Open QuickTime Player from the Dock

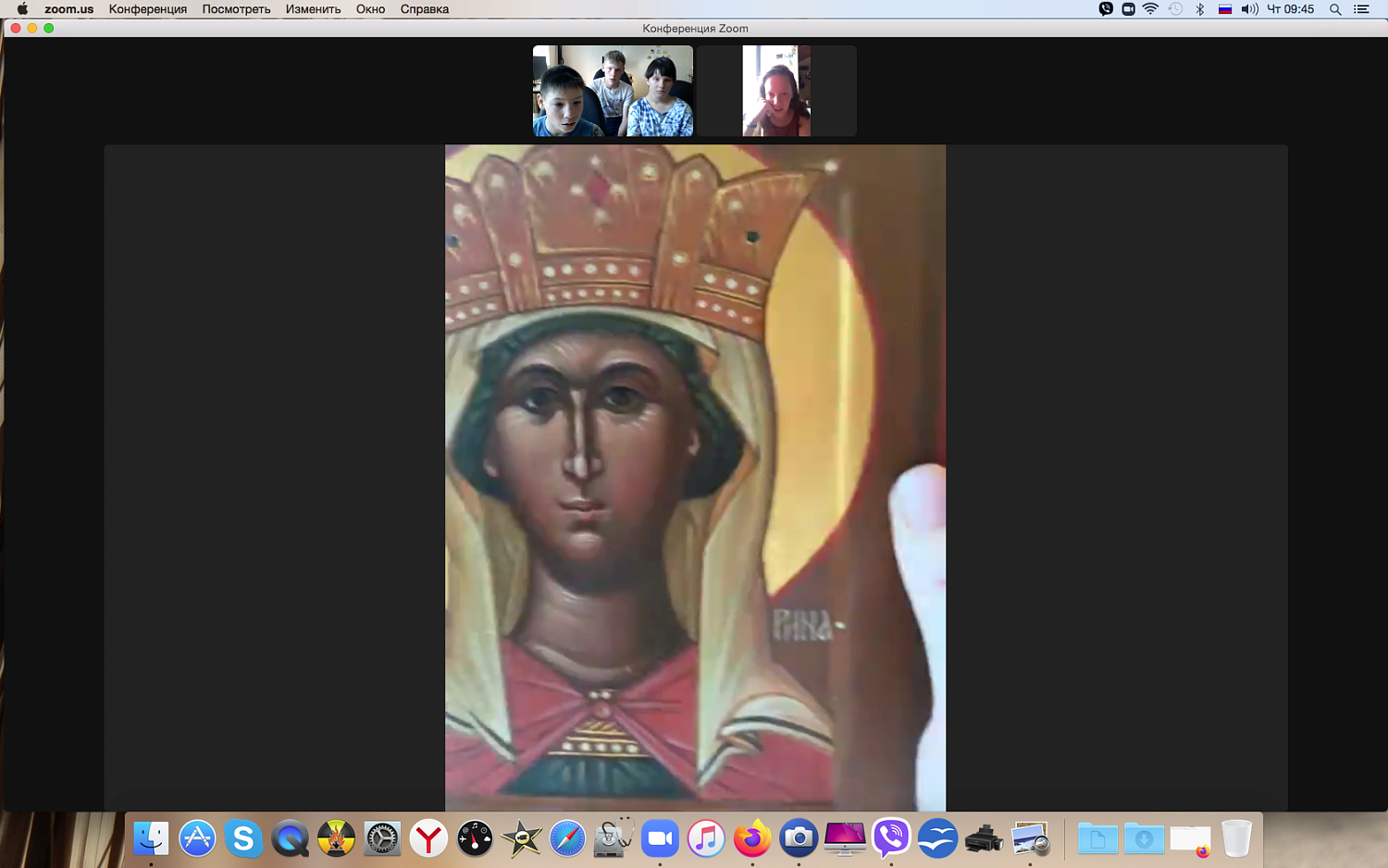coord(290,838)
